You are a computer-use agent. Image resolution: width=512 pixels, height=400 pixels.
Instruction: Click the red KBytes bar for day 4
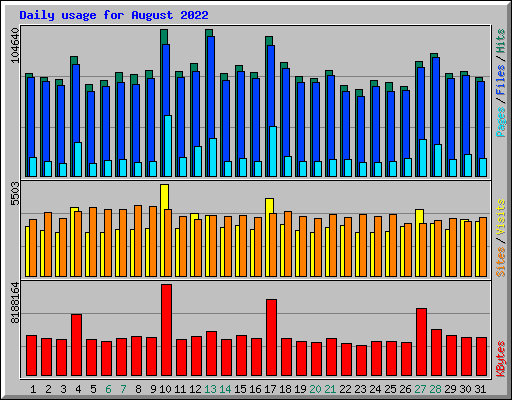[76, 345]
